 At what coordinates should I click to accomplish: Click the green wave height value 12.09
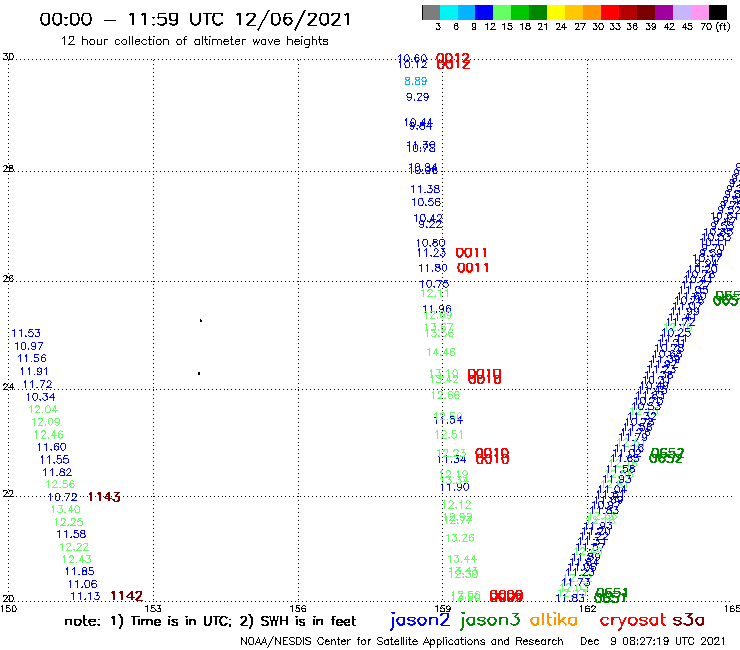point(46,422)
